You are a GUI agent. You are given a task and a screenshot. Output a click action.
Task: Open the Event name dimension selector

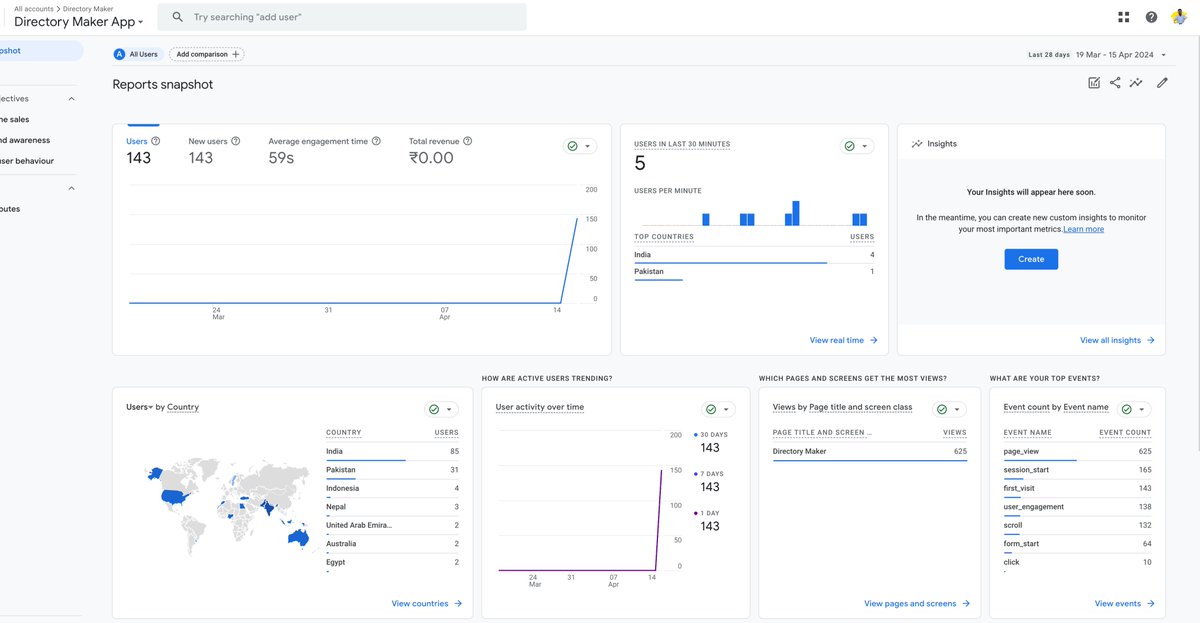[1086, 407]
